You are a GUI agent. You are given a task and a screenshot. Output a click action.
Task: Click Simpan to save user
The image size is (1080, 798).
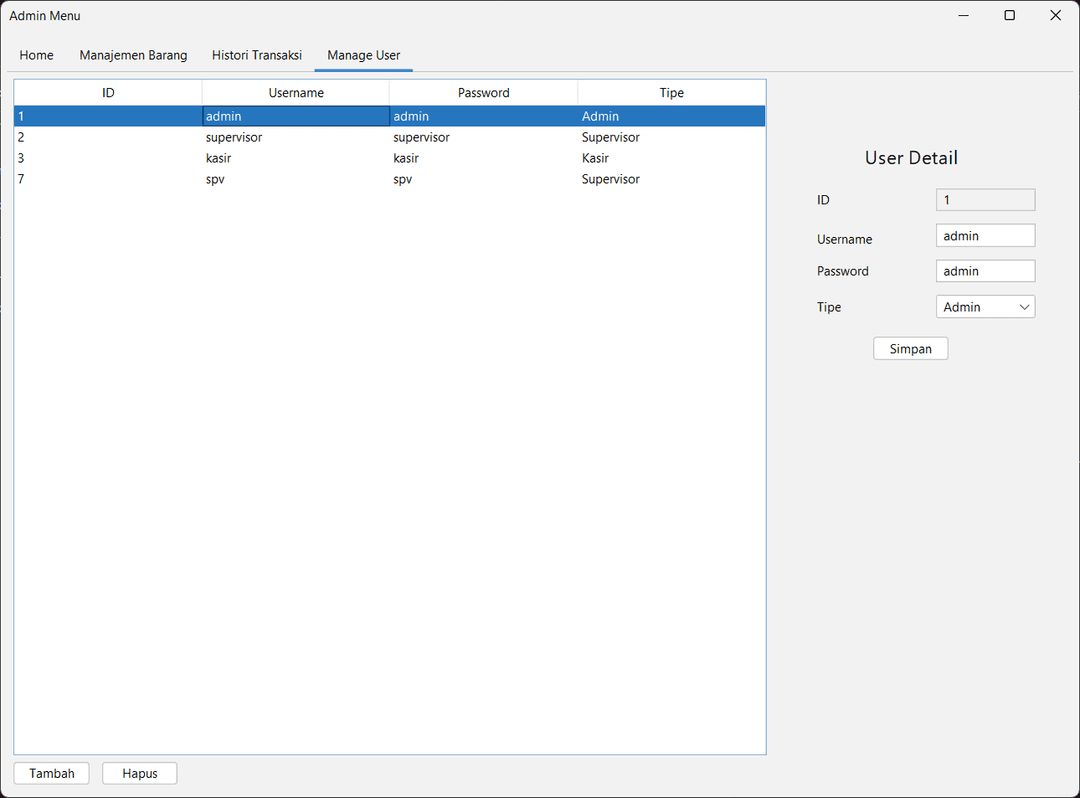click(x=910, y=349)
